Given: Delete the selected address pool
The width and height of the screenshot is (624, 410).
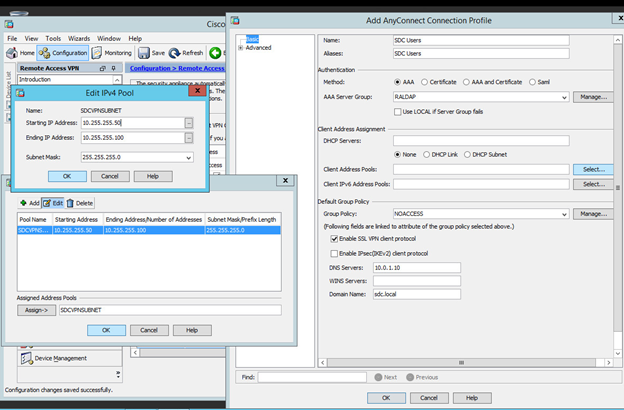Looking at the screenshot, I should tap(80, 203).
